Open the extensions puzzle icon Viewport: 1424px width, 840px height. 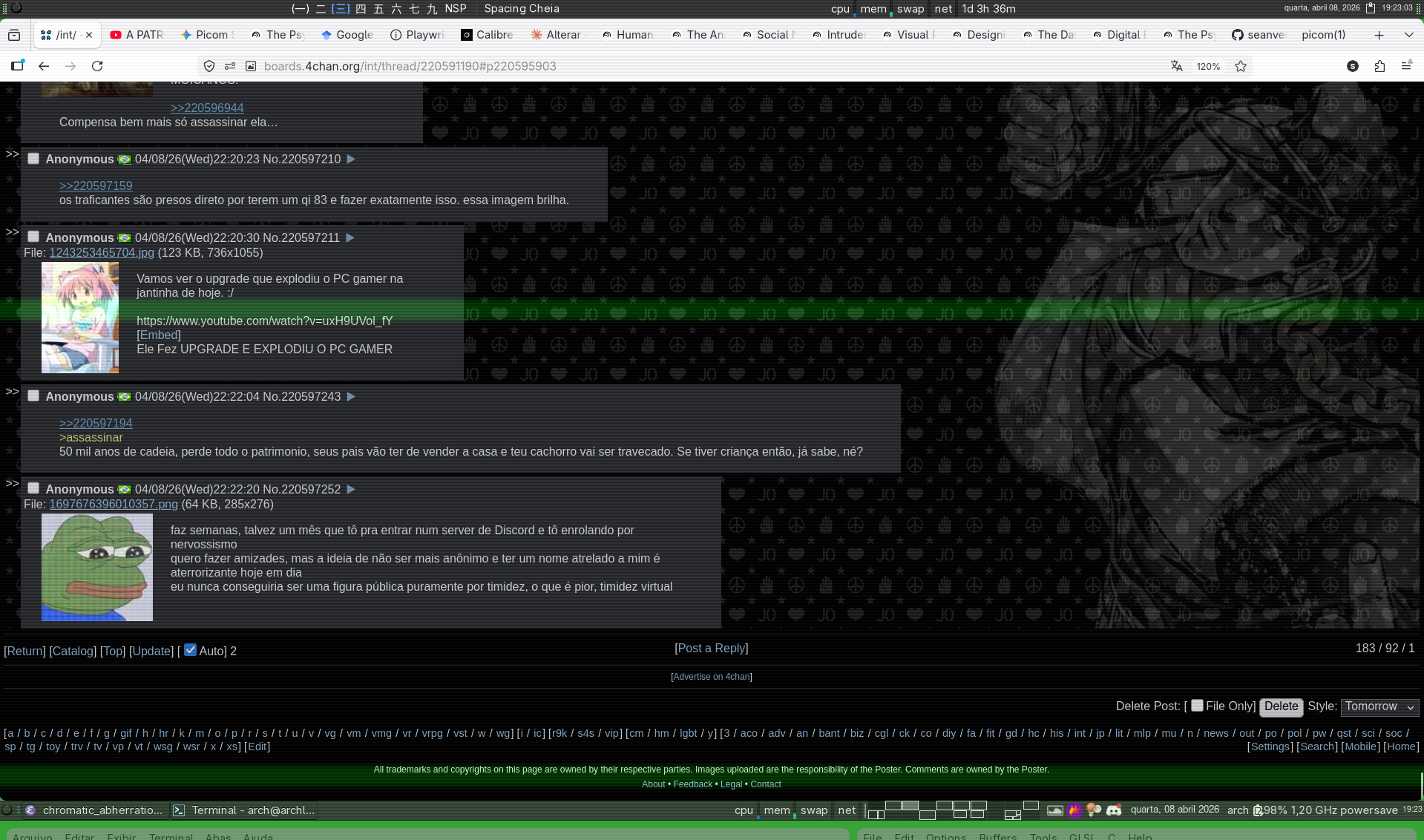tap(1379, 66)
